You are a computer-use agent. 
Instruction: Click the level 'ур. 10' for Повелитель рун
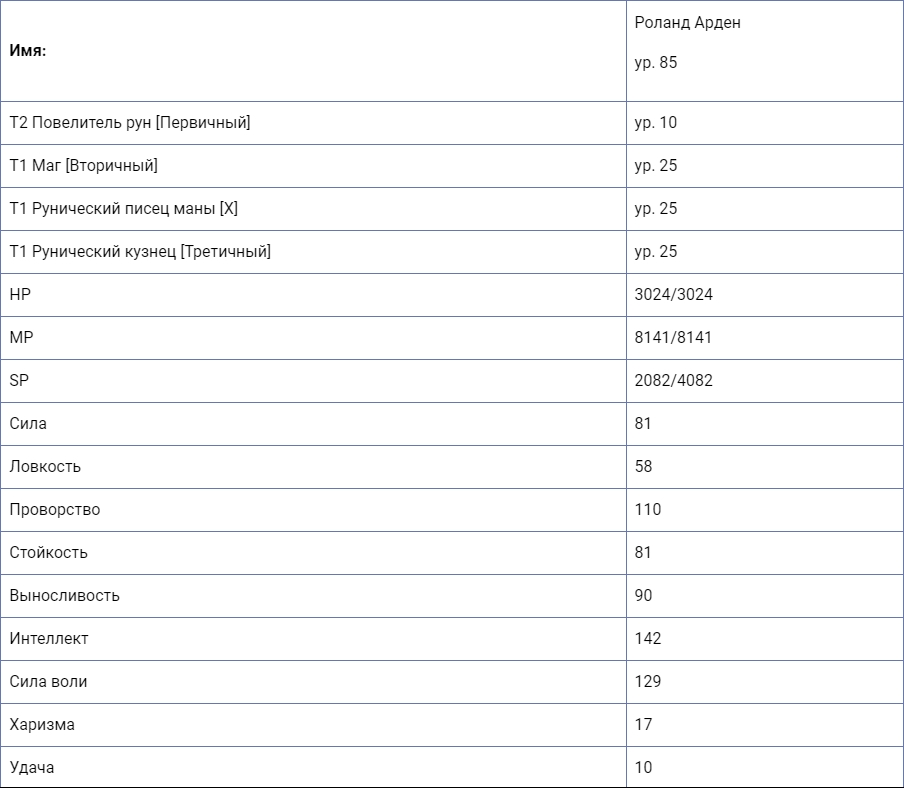[656, 123]
